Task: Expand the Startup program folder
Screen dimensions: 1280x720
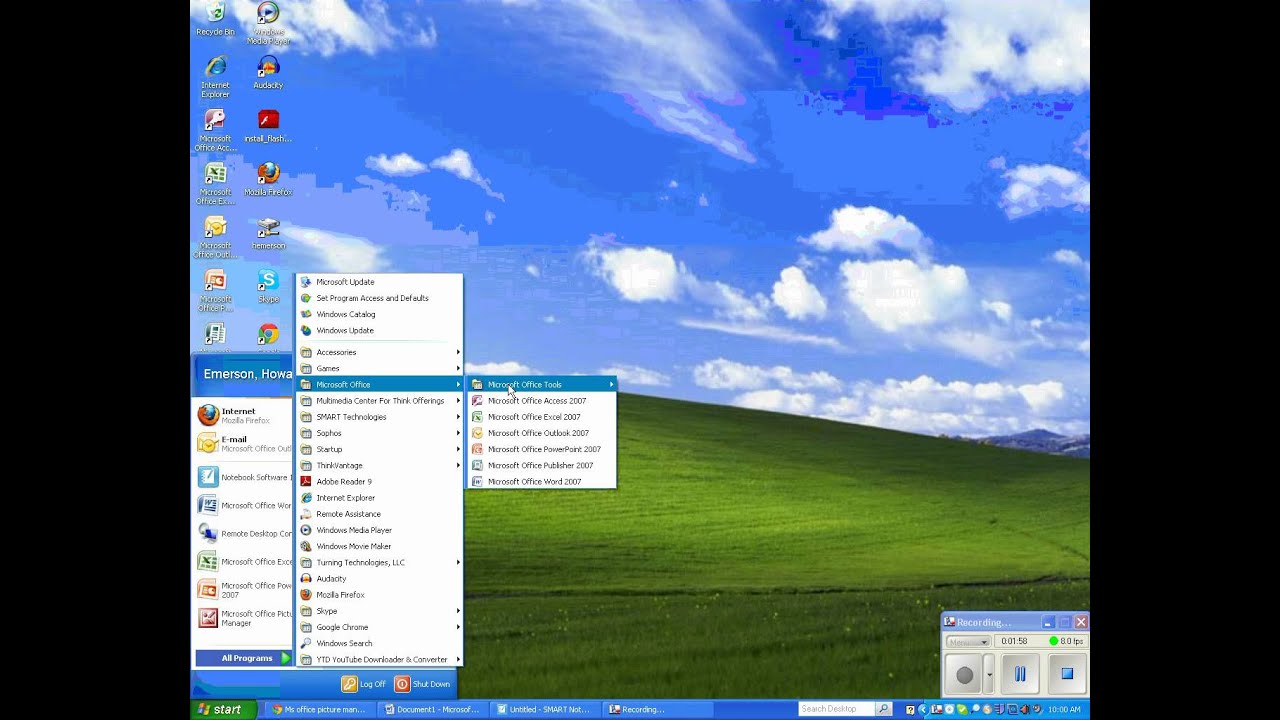Action: coord(379,449)
